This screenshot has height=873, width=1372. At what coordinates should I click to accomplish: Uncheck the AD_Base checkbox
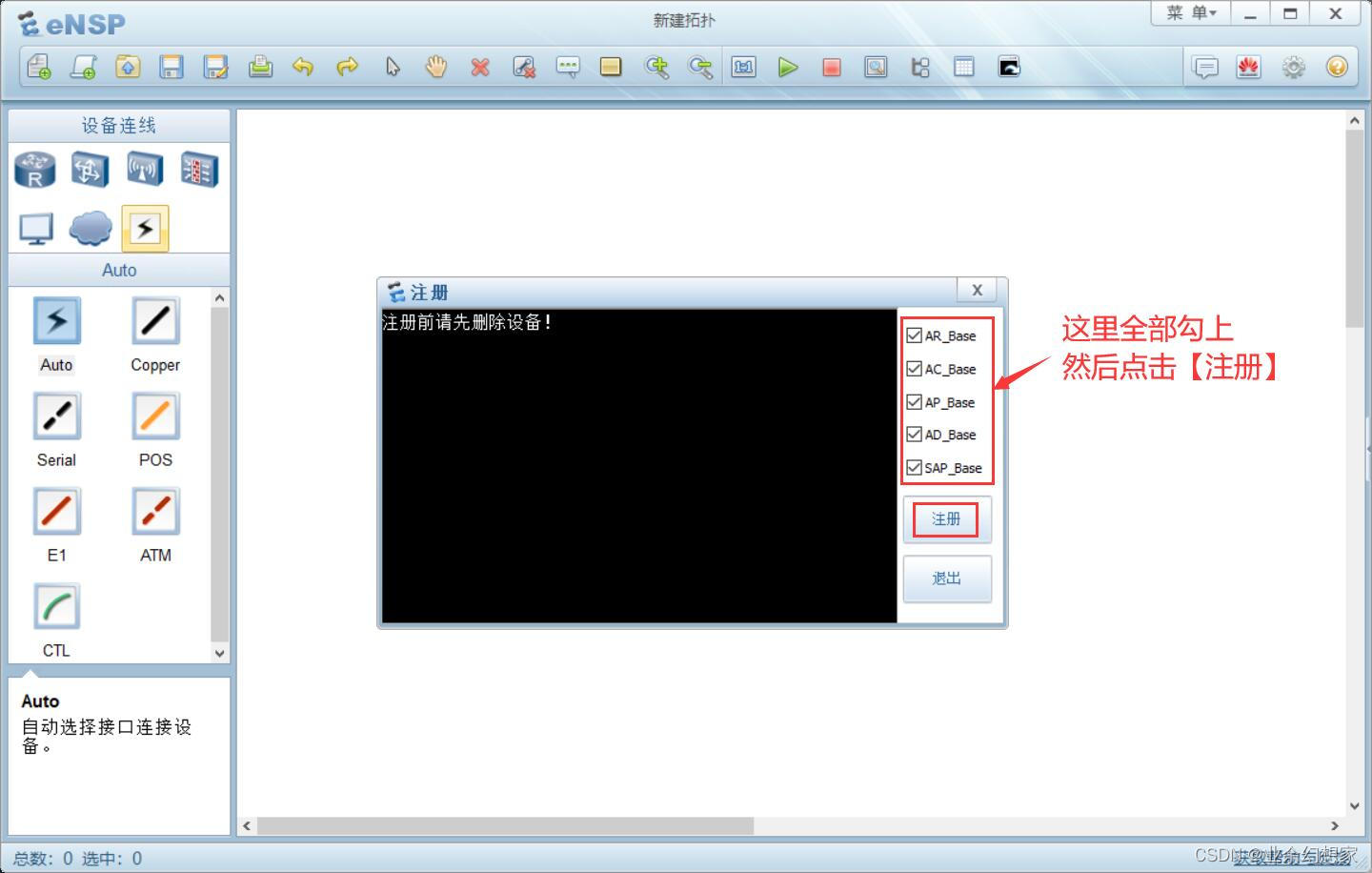click(x=914, y=435)
